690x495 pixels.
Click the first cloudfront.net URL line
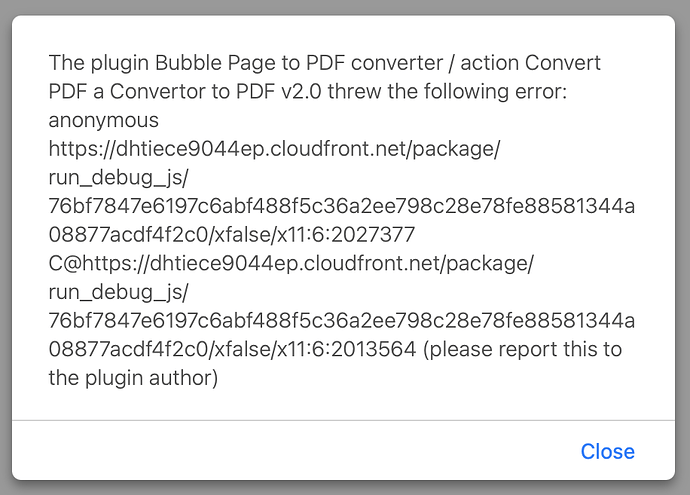(273, 150)
